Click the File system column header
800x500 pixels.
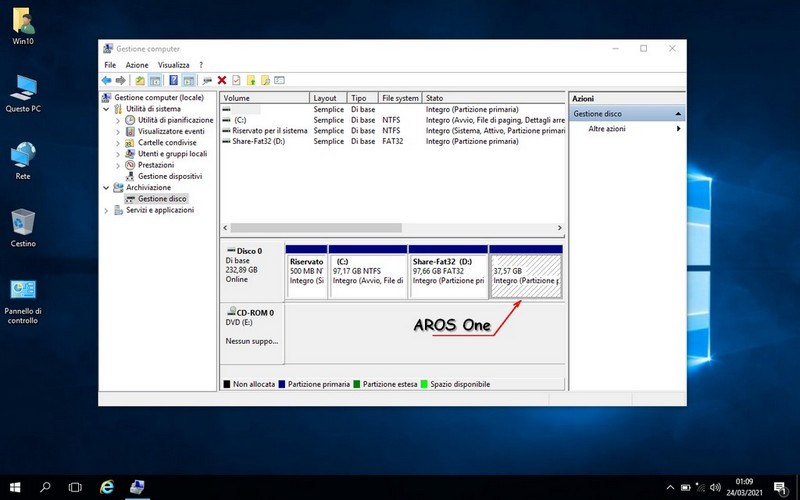tap(401, 98)
